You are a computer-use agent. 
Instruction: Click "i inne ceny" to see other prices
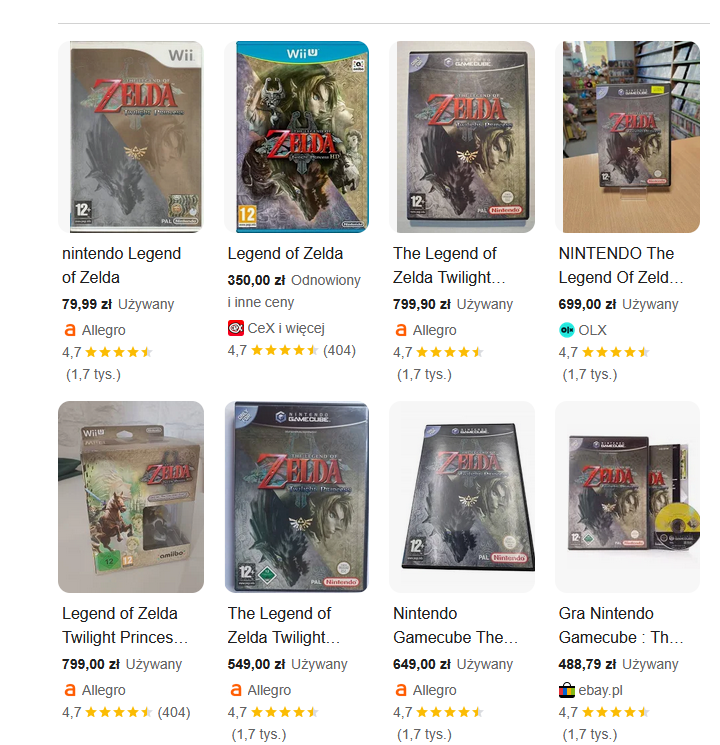[260, 302]
